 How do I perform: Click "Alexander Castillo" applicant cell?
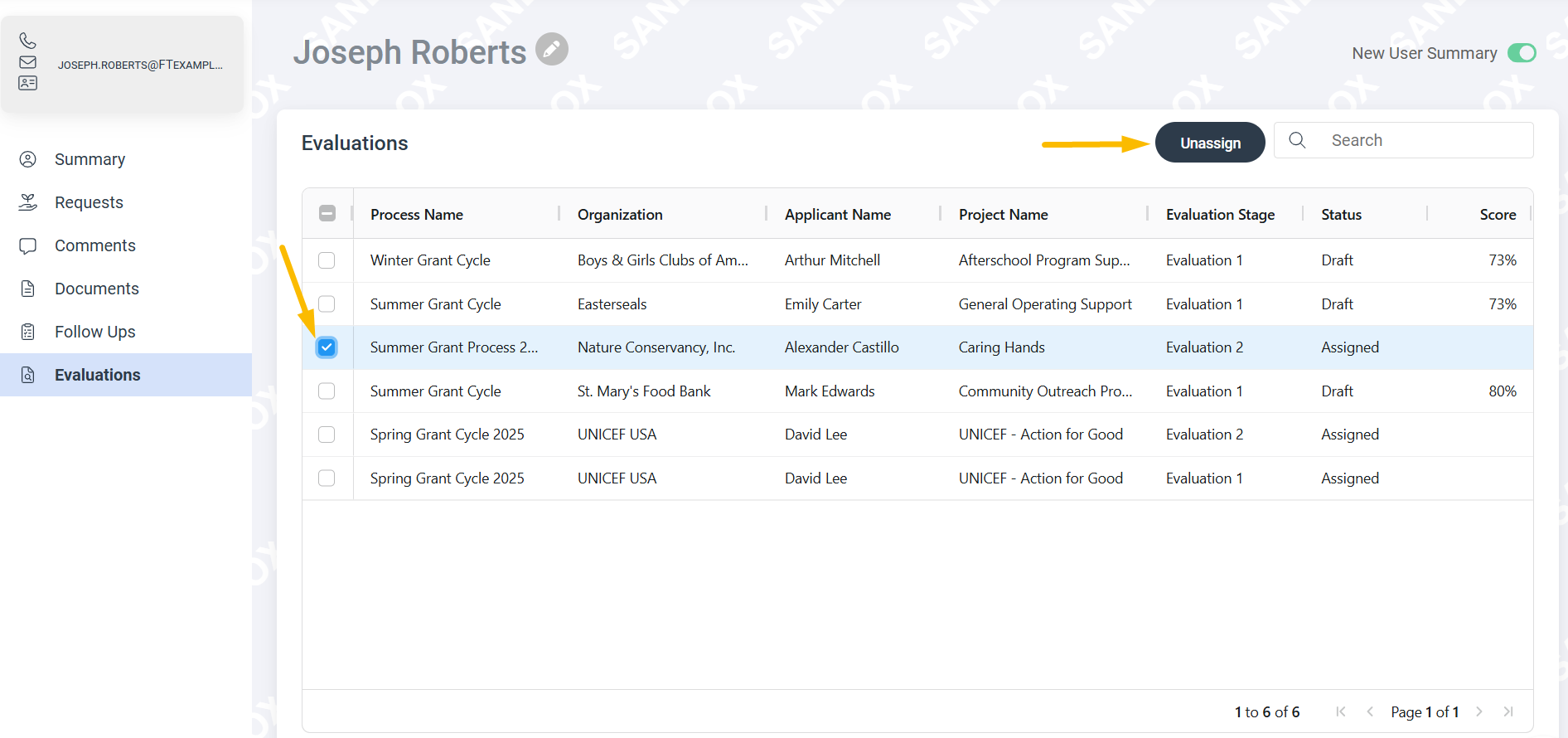842,347
